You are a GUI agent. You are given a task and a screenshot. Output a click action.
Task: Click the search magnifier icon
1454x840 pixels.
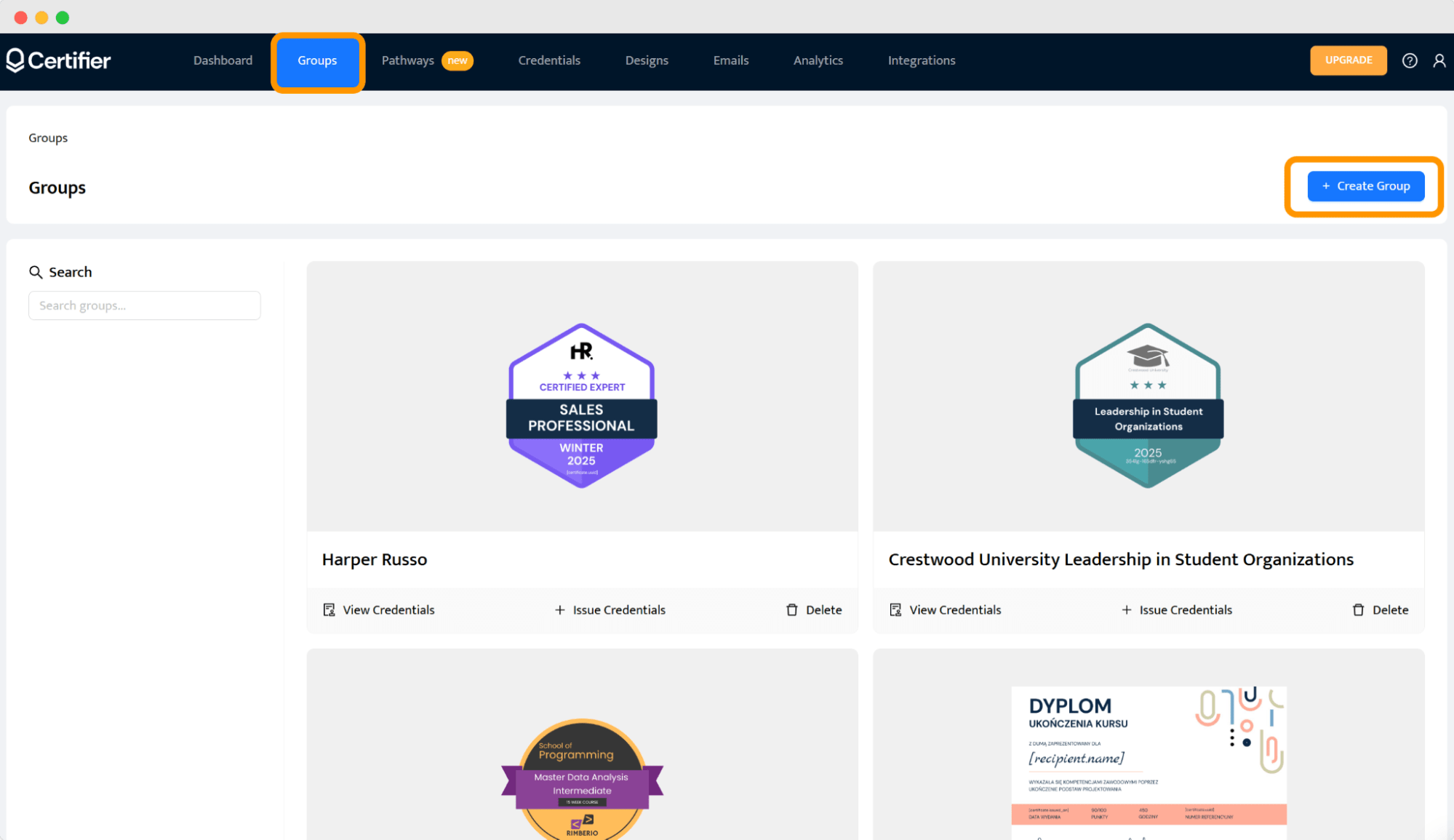point(35,272)
